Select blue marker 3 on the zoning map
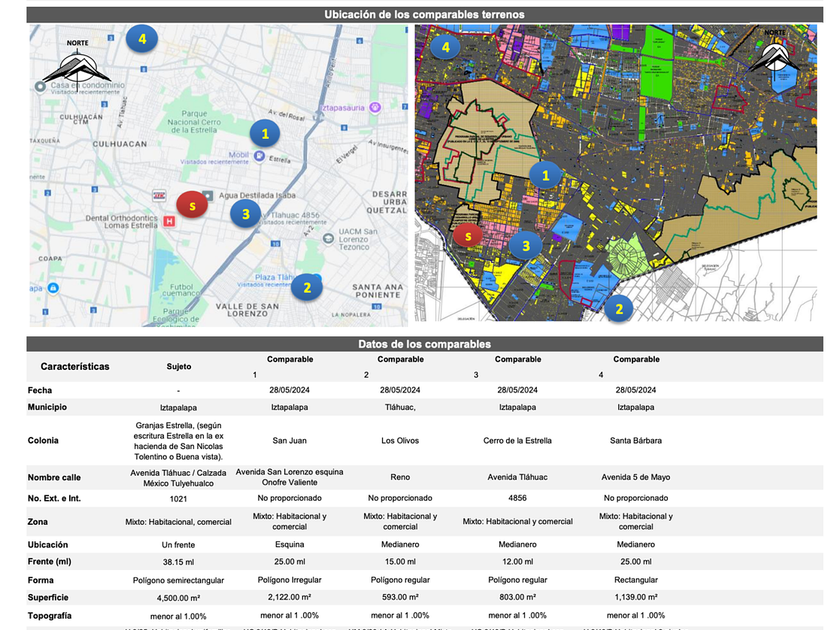 point(525,244)
